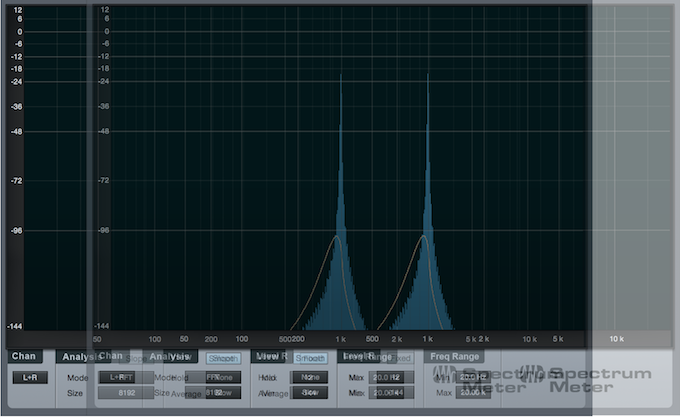Image resolution: width=680 pixels, height=417 pixels.
Task: Toggle the faded Fixed button beside Freq Range
Action: [x=400, y=358]
